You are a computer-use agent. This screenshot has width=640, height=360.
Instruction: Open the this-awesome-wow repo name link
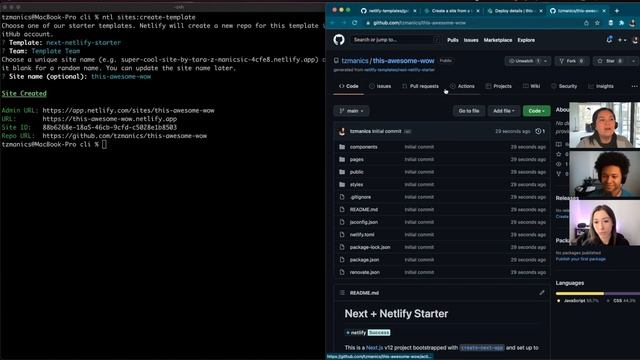(x=403, y=61)
